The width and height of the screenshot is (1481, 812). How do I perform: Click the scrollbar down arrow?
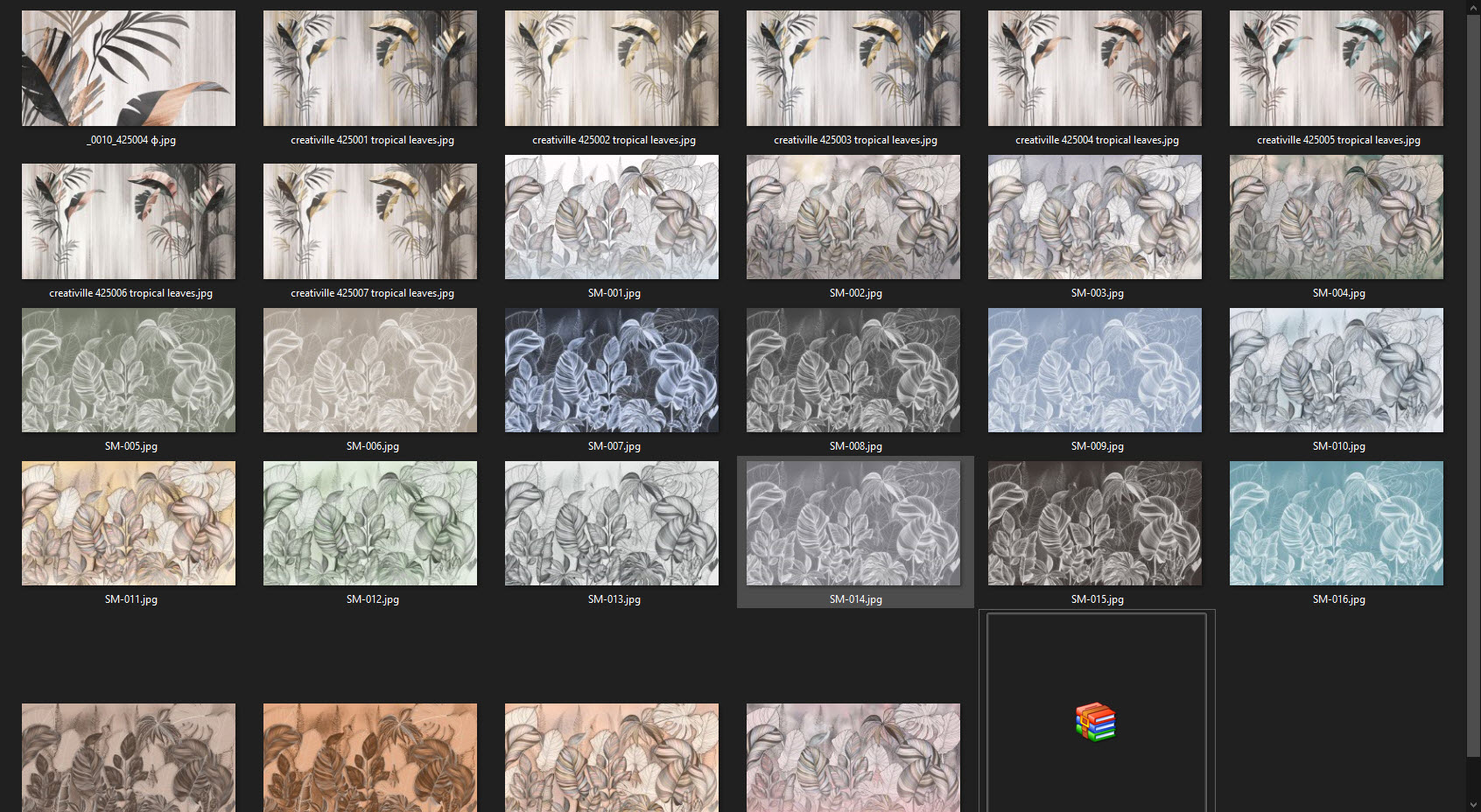pos(1473,804)
